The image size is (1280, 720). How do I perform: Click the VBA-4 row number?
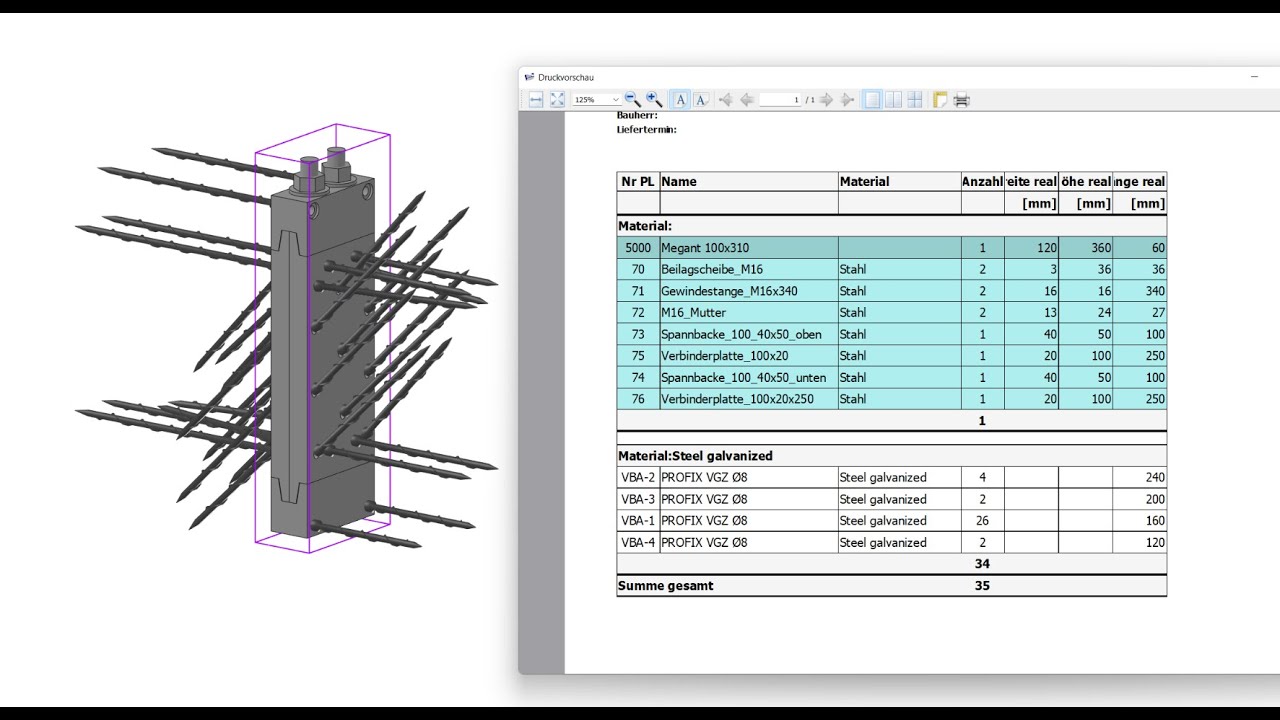coord(638,543)
